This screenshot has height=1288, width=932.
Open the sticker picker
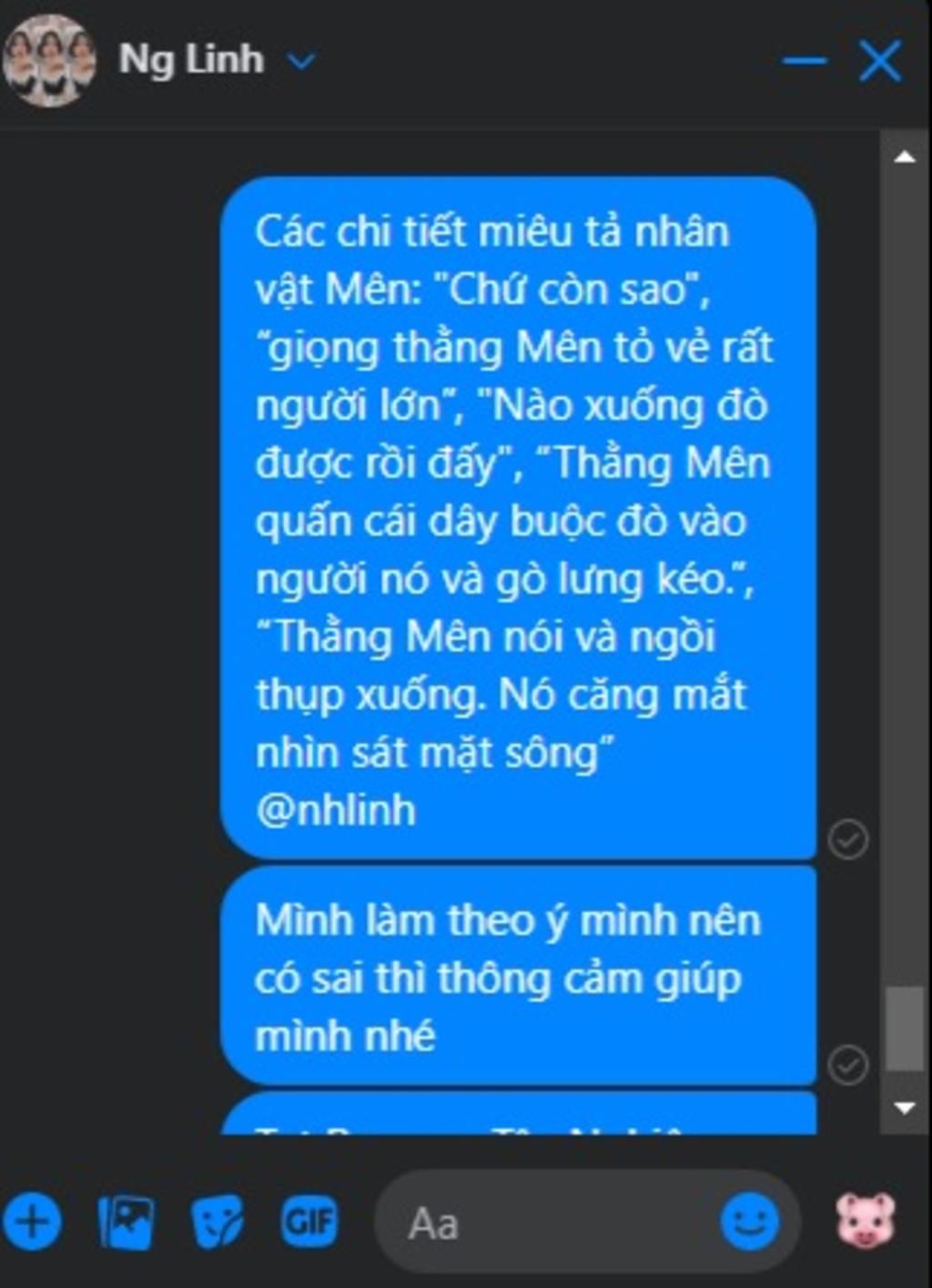[218, 1222]
